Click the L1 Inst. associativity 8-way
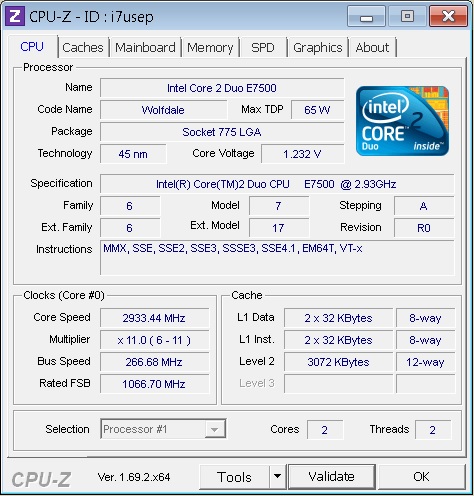 (x=425, y=340)
